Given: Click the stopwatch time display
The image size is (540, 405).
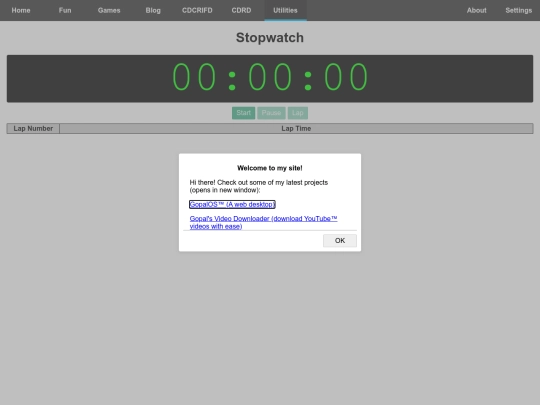Looking at the screenshot, I should (x=270, y=79).
